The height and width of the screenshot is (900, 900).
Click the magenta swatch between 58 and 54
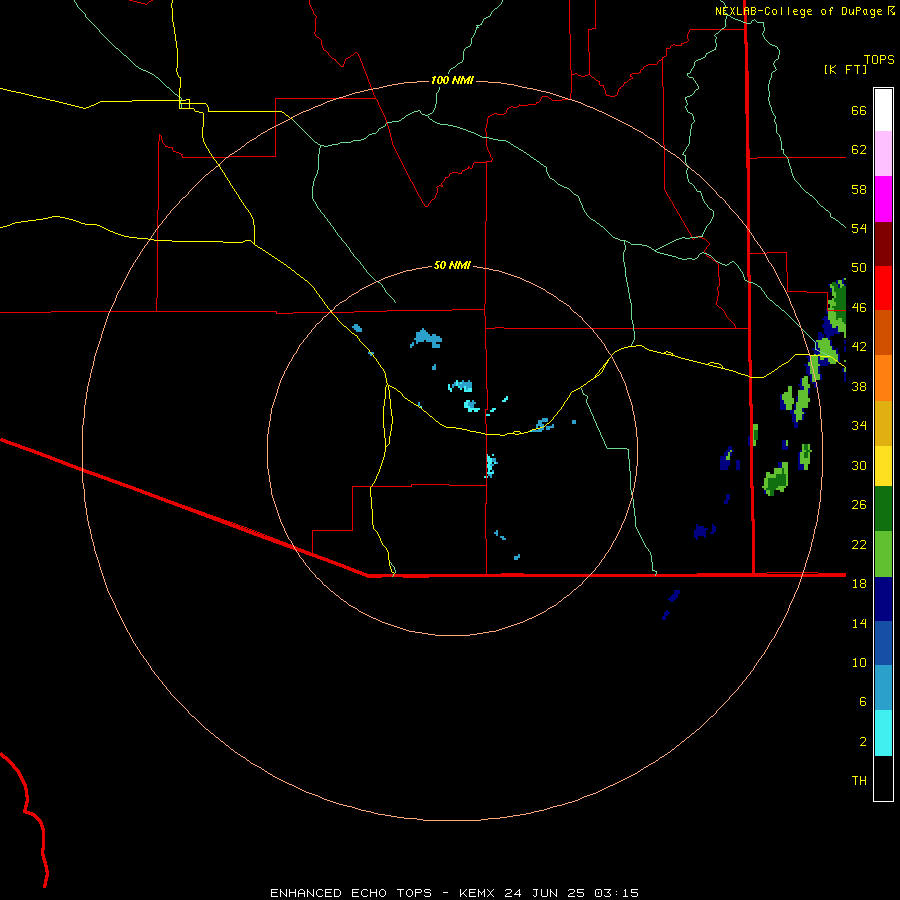(x=883, y=199)
